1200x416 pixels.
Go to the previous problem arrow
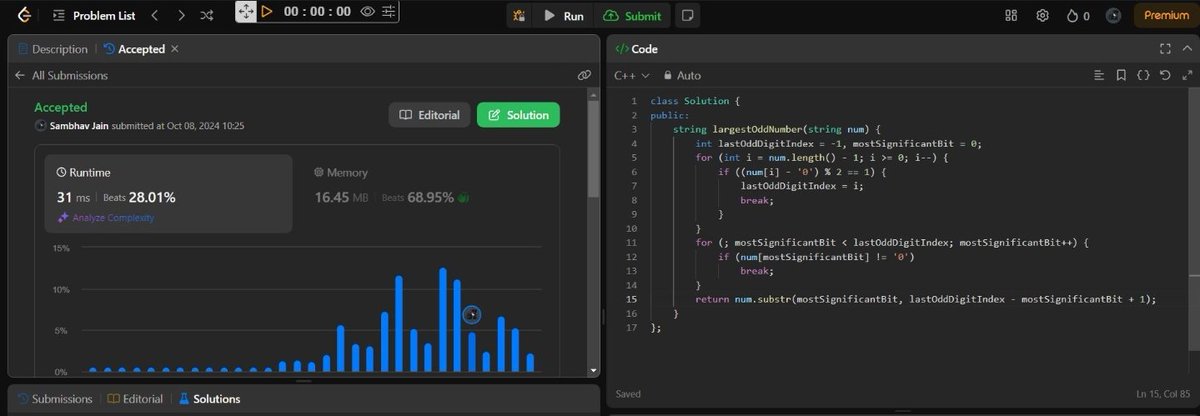[154, 16]
